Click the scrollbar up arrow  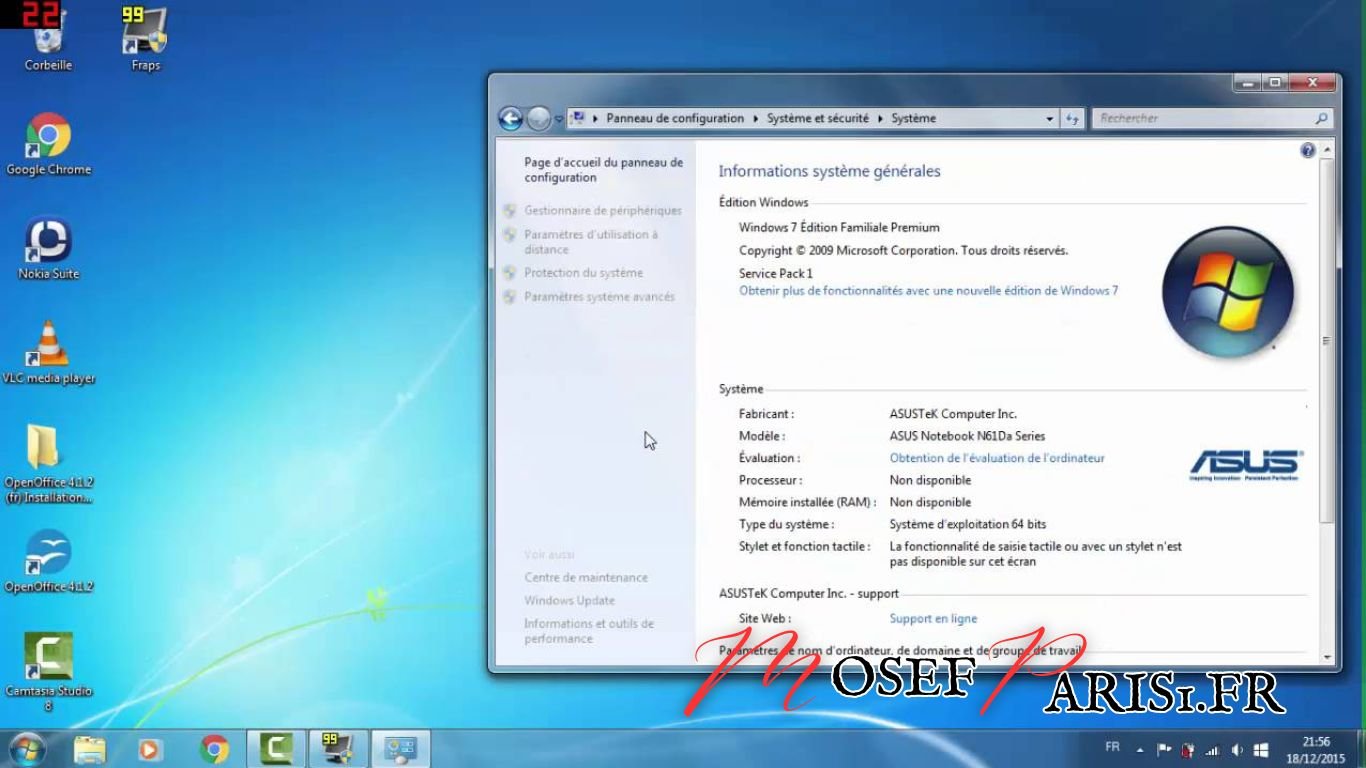pyautogui.click(x=1327, y=150)
